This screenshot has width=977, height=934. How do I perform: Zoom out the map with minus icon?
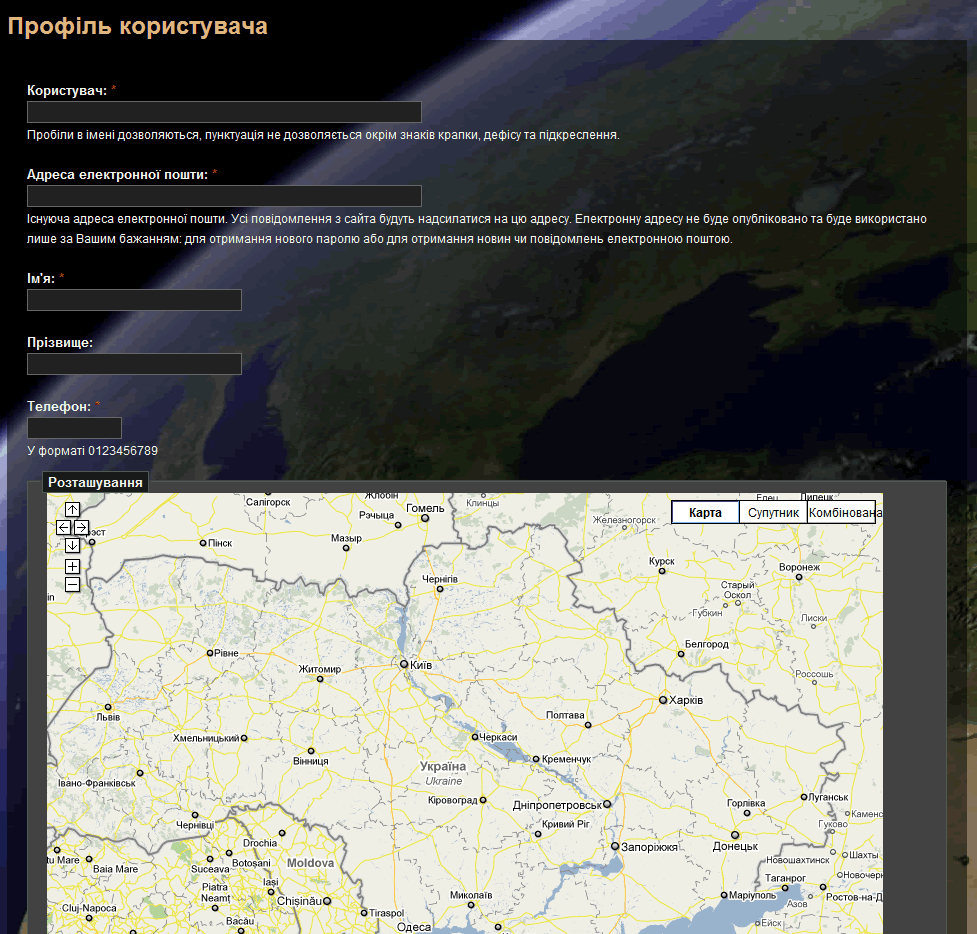pyautogui.click(x=72, y=584)
